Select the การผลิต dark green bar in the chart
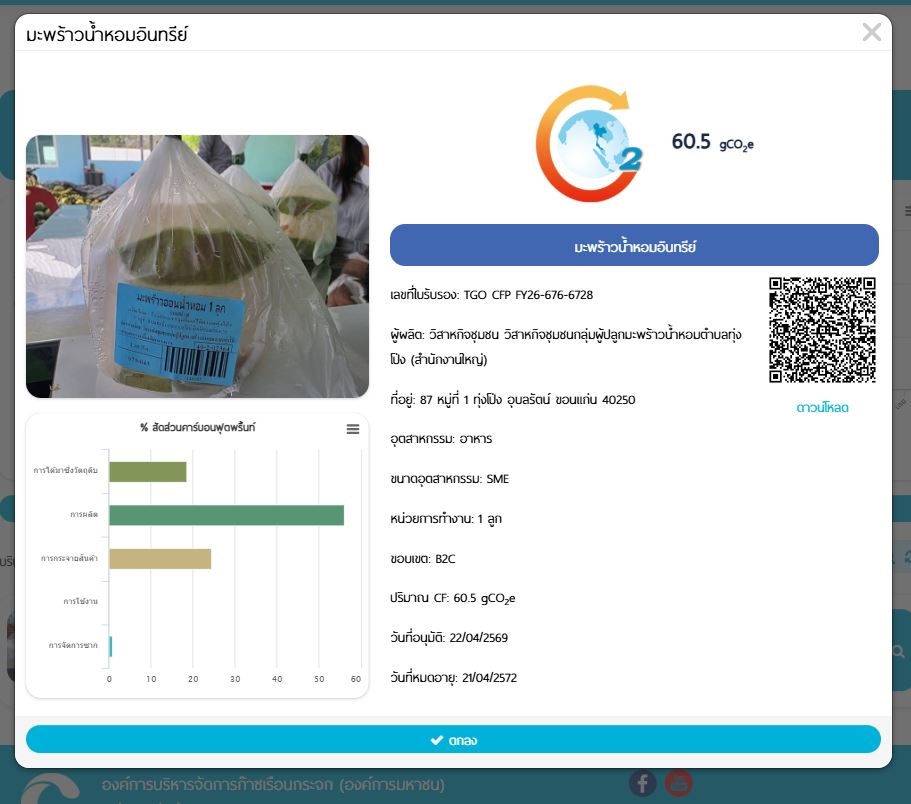Screen dimensions: 911x804 (x=227, y=515)
